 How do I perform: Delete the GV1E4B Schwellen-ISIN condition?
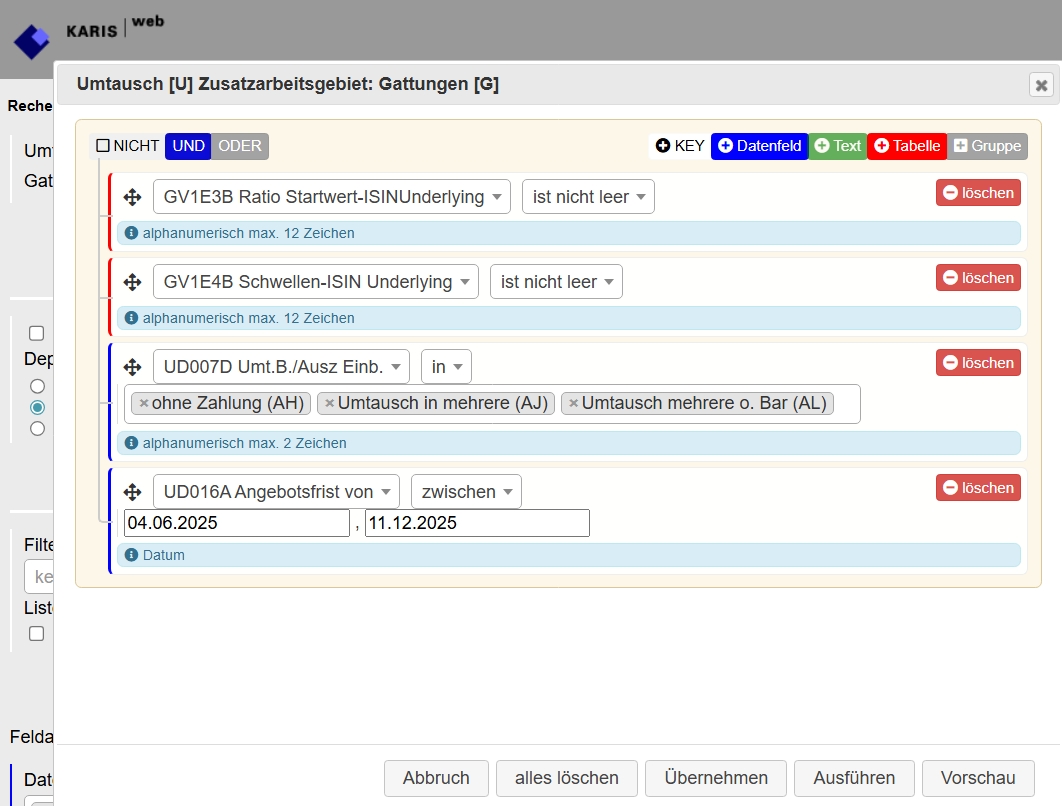[978, 278]
